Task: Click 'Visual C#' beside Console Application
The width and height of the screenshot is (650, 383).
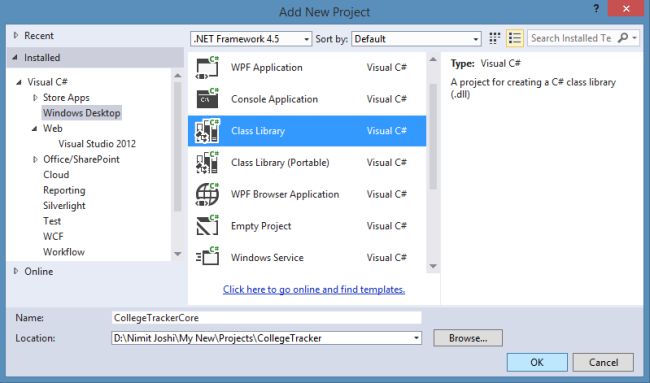Action: 386,99
